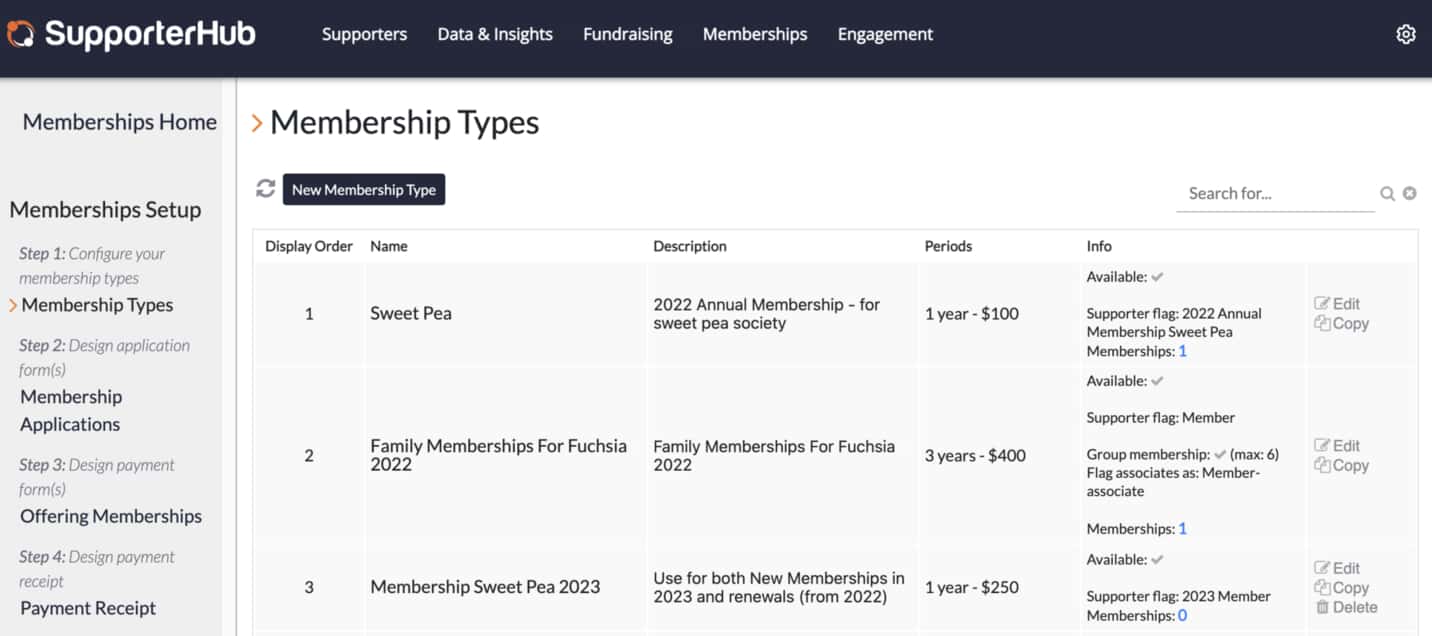Copy Family Memberships For Fuchsia 2022
The image size is (1432, 636).
[1341, 466]
